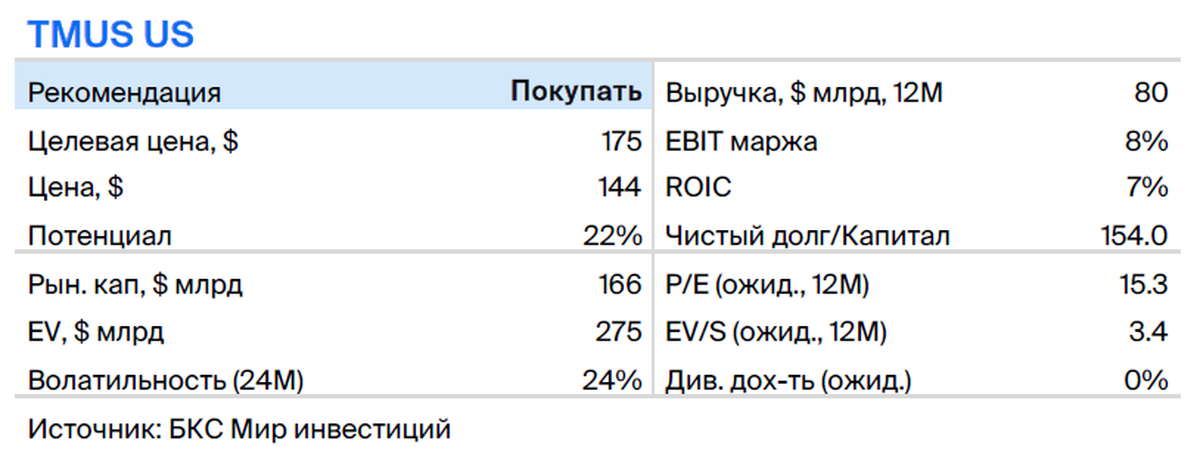Select the Потенциал row label
Screen dimensions: 1200x453
coord(100,236)
